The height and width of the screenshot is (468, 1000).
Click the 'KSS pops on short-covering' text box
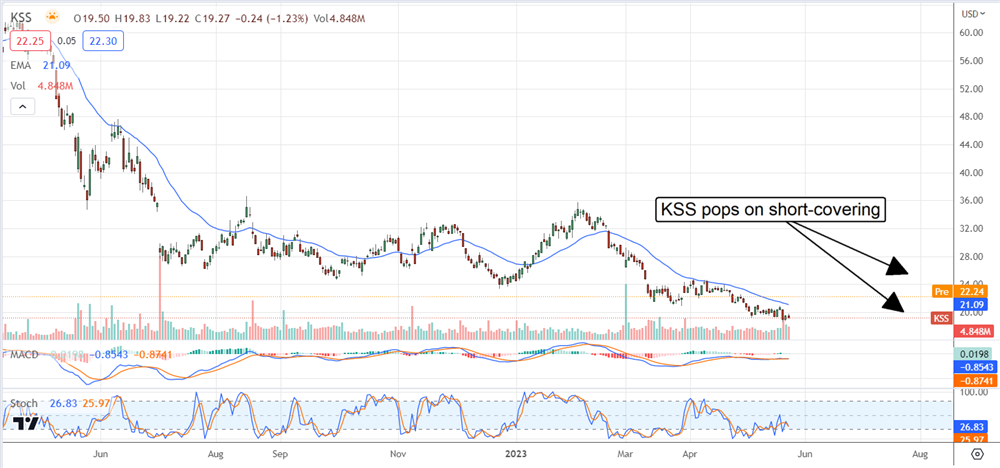coord(772,211)
